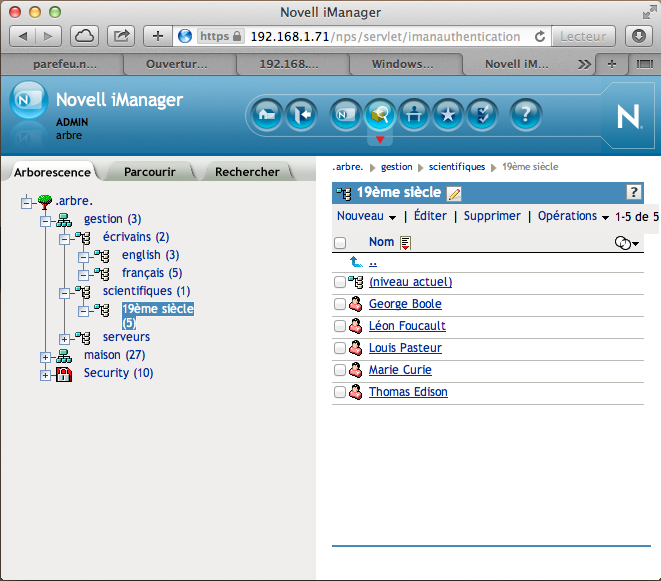Click the user icon next to George Boole

coord(355,304)
